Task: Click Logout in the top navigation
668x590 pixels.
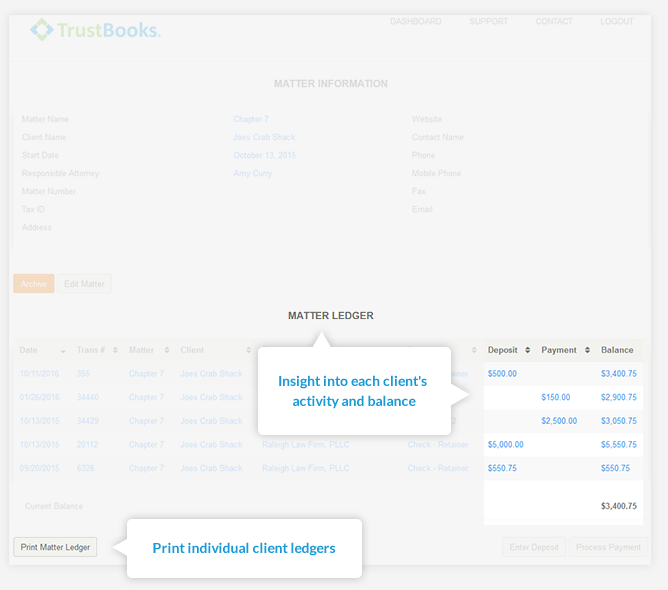Action: coord(616,22)
